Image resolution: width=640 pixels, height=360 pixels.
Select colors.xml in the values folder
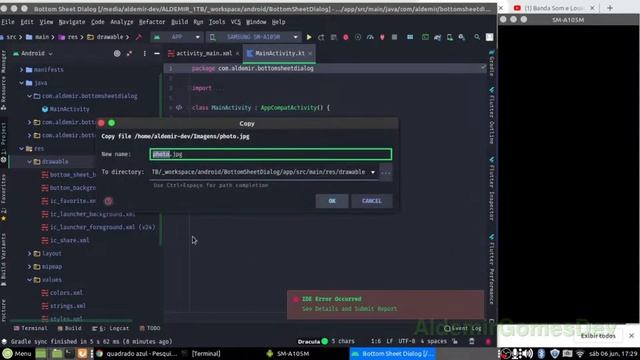point(66,293)
